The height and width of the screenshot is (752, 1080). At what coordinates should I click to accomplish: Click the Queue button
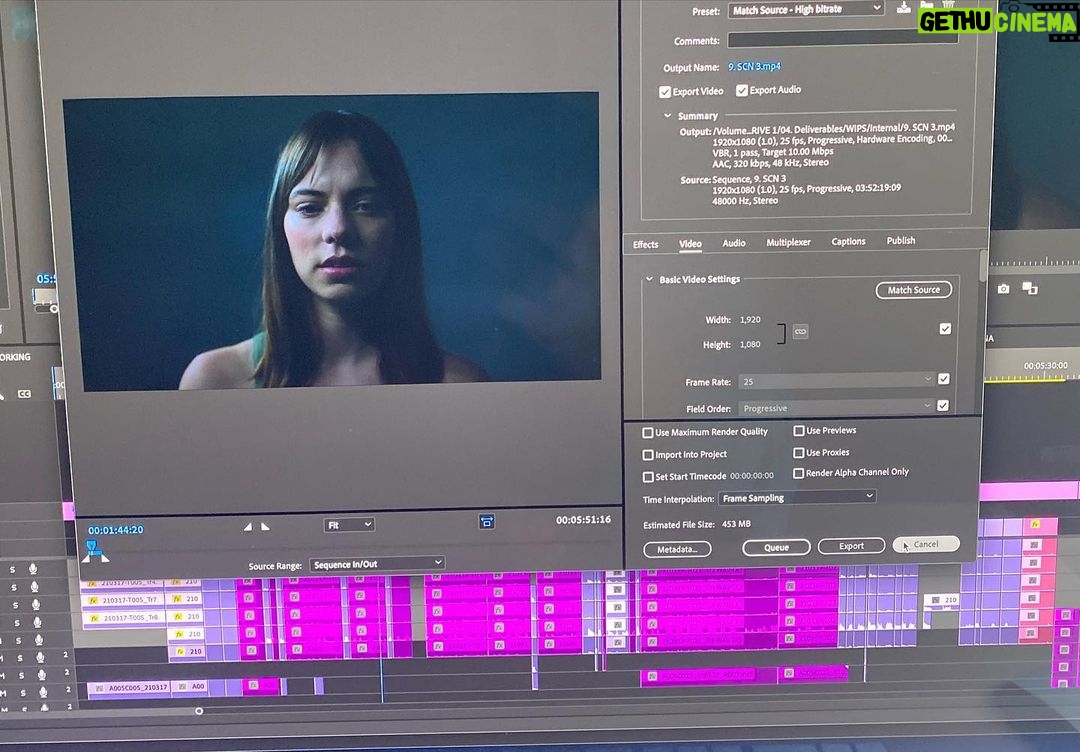point(776,547)
